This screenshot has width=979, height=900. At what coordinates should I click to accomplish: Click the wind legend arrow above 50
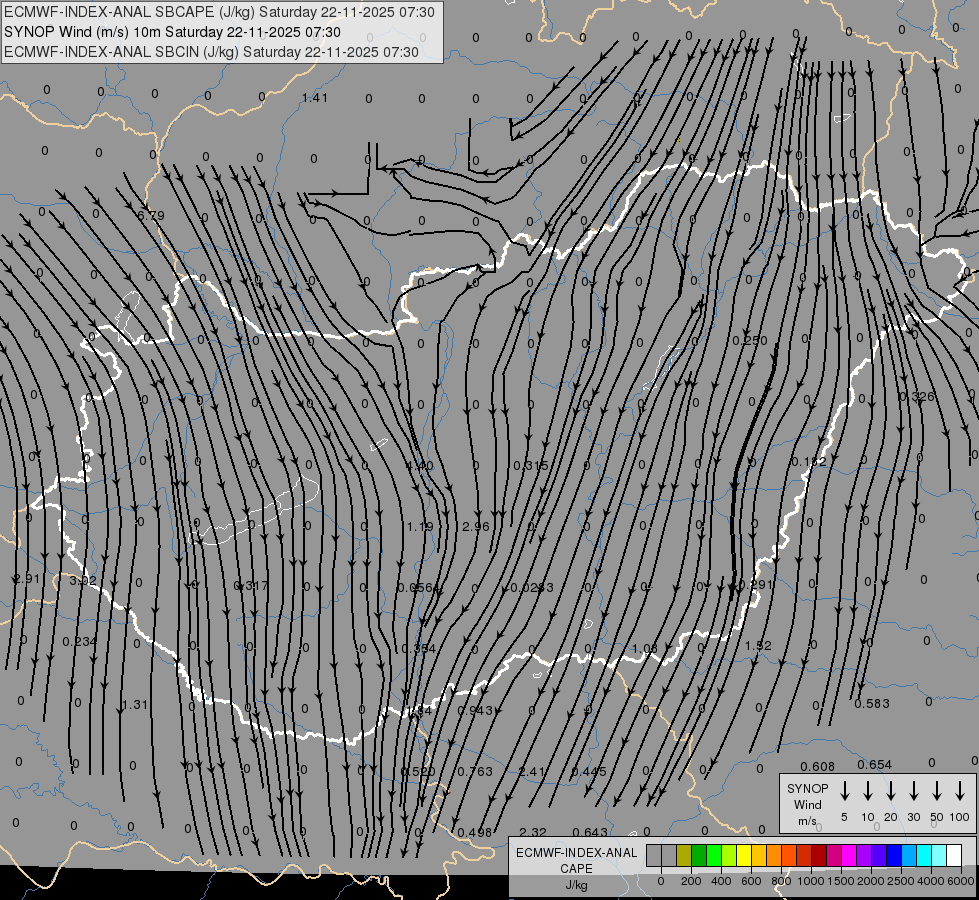[x=937, y=791]
